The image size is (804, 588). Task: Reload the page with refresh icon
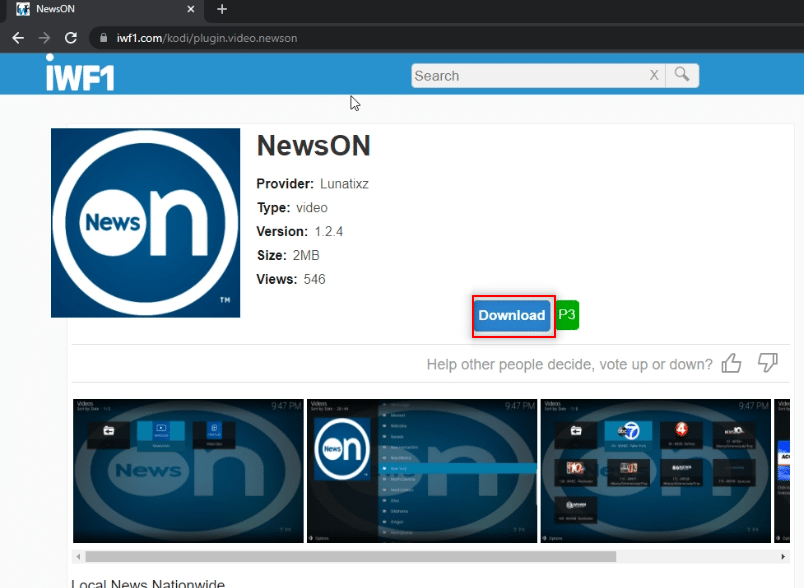71,37
